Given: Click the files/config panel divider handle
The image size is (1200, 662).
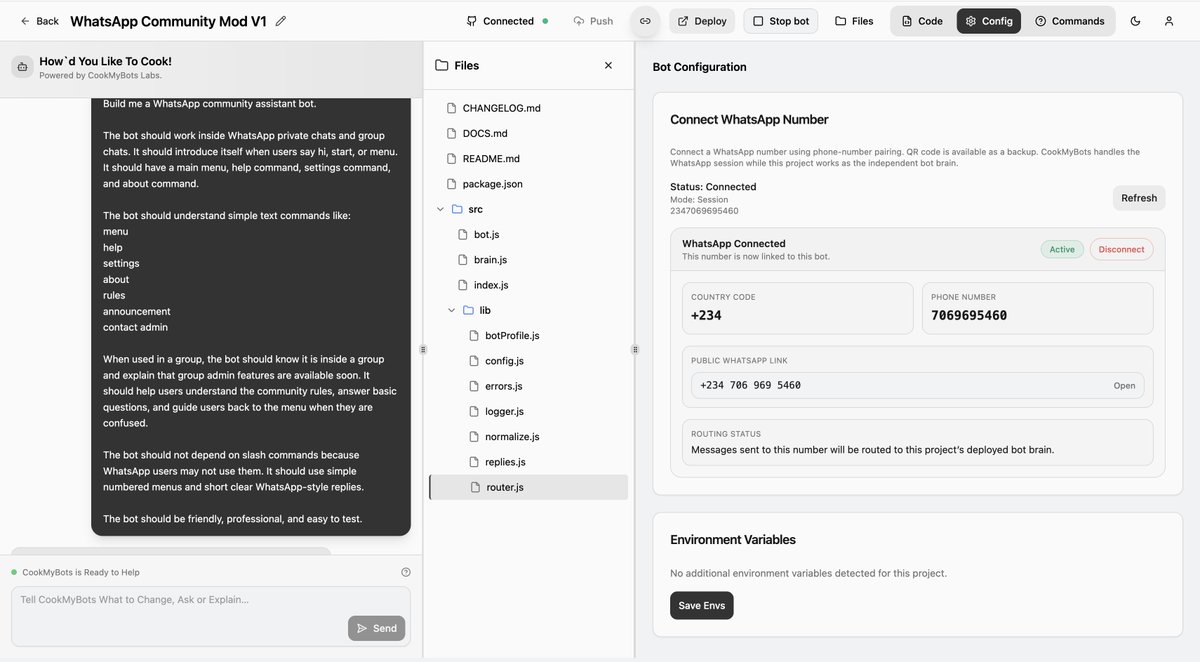Looking at the screenshot, I should coord(634,350).
